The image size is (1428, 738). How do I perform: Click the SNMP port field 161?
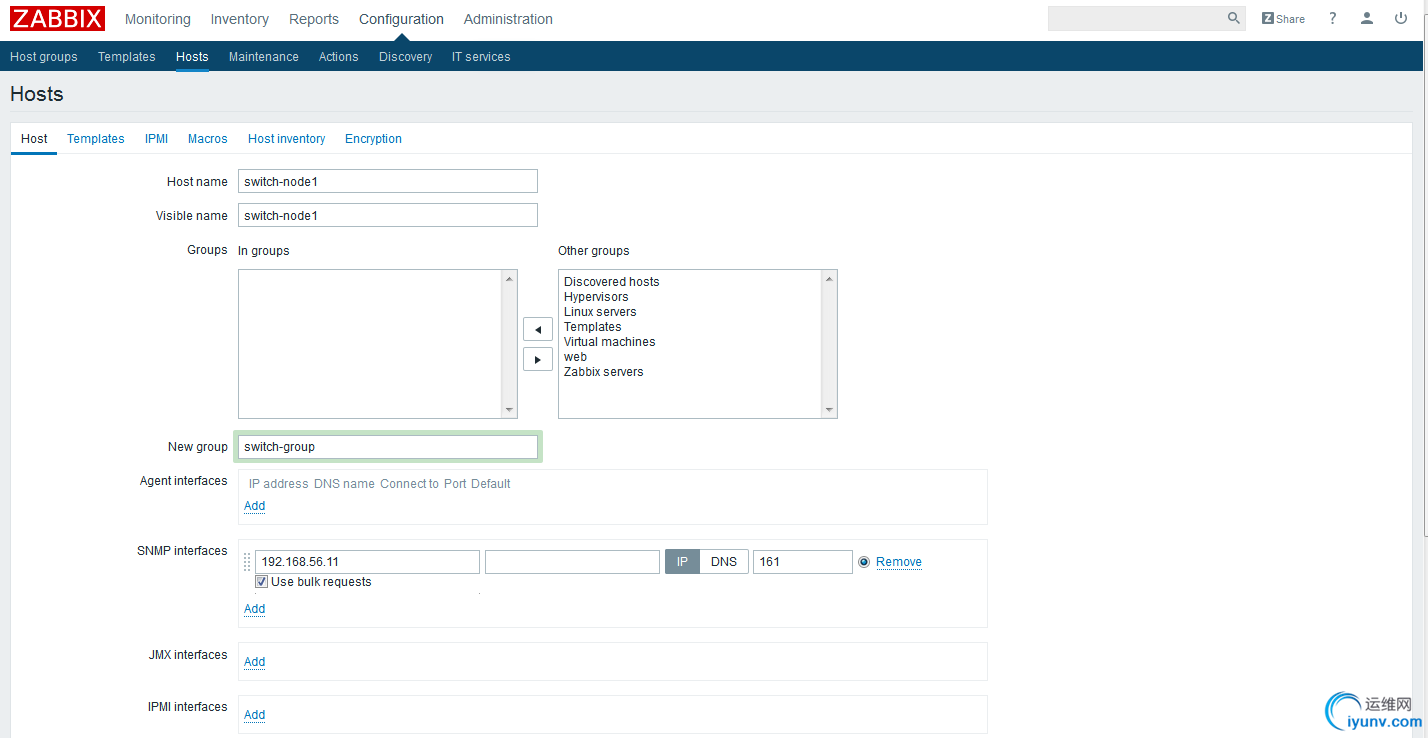(x=803, y=562)
